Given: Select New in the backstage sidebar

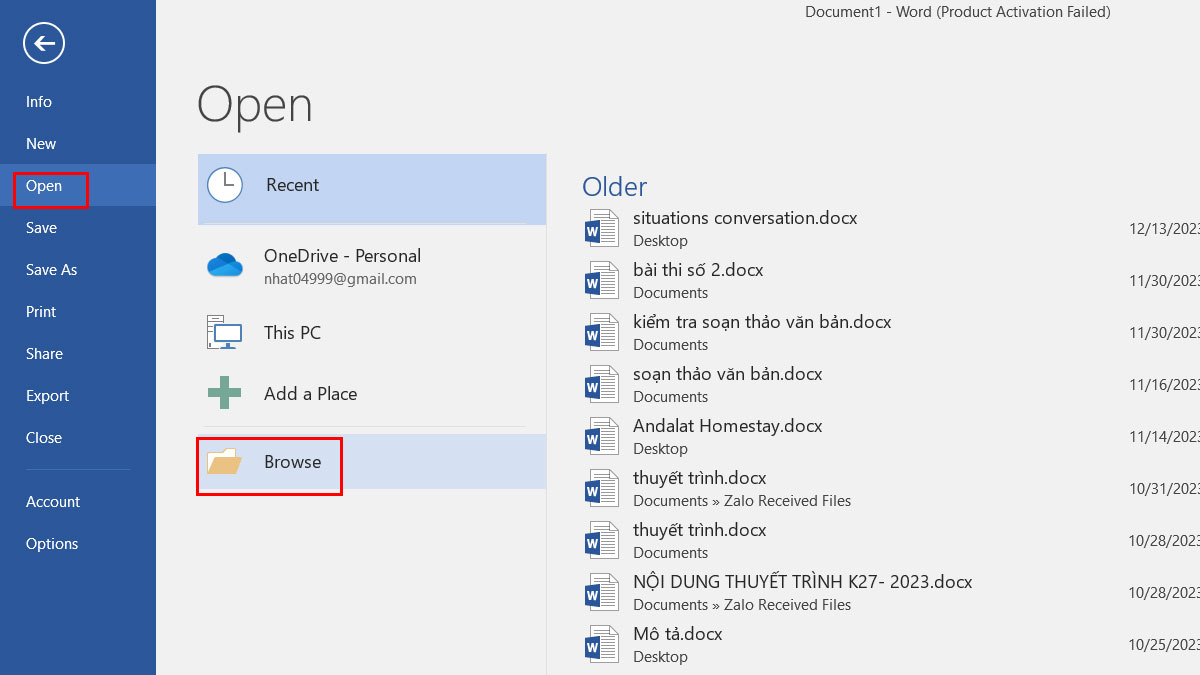Looking at the screenshot, I should point(41,144).
